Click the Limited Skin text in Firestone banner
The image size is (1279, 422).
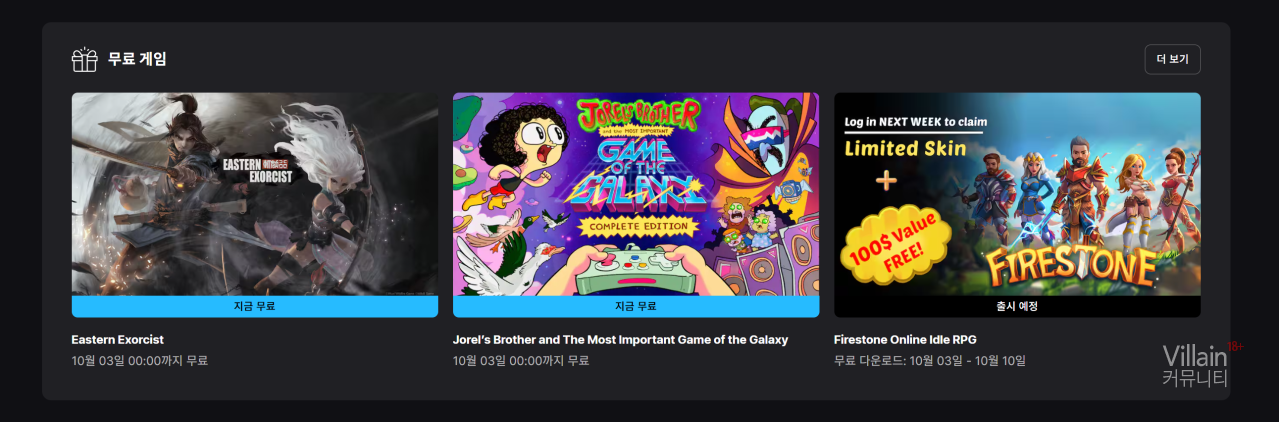click(906, 148)
